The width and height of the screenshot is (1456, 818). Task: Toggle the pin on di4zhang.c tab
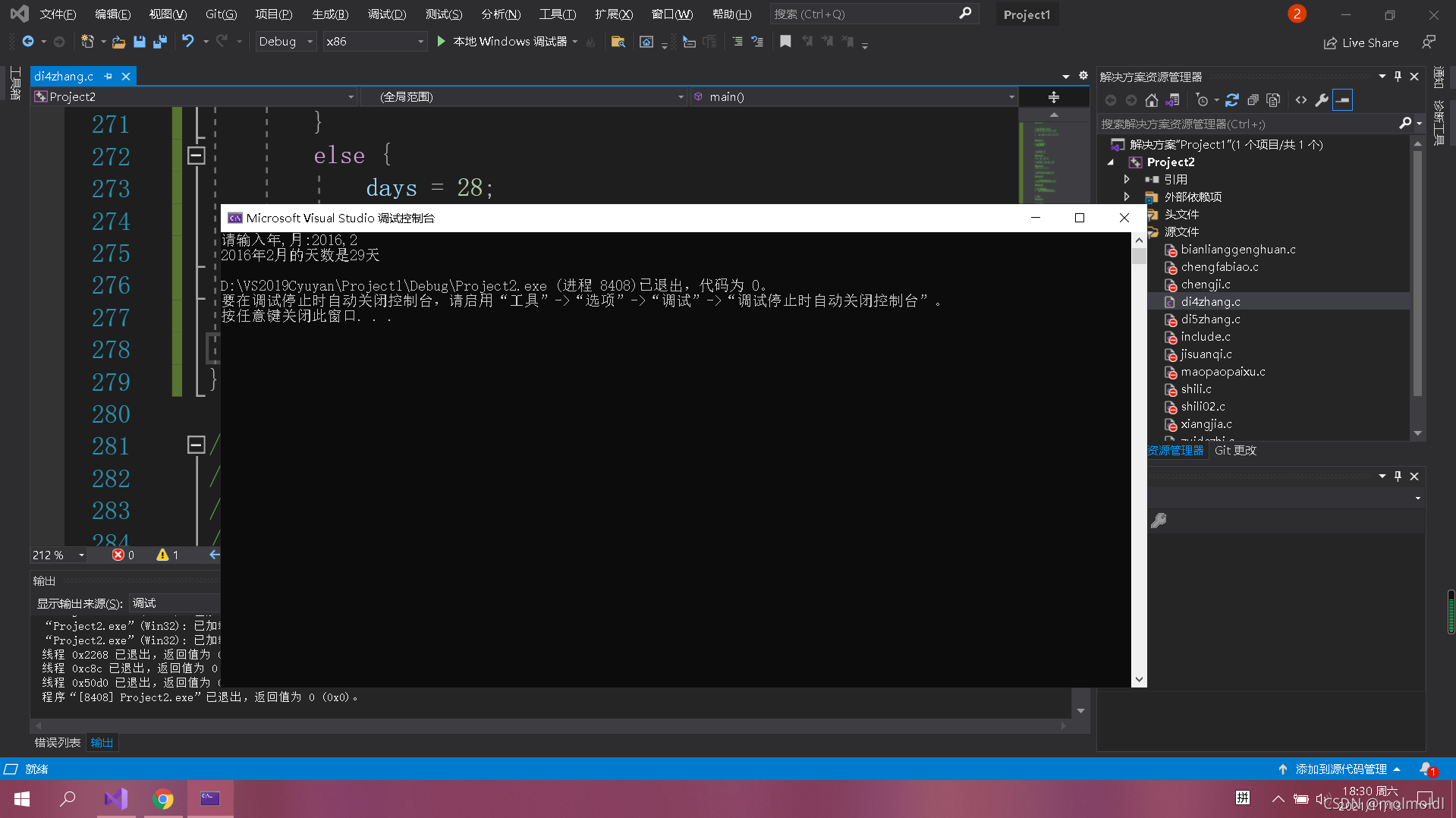108,77
